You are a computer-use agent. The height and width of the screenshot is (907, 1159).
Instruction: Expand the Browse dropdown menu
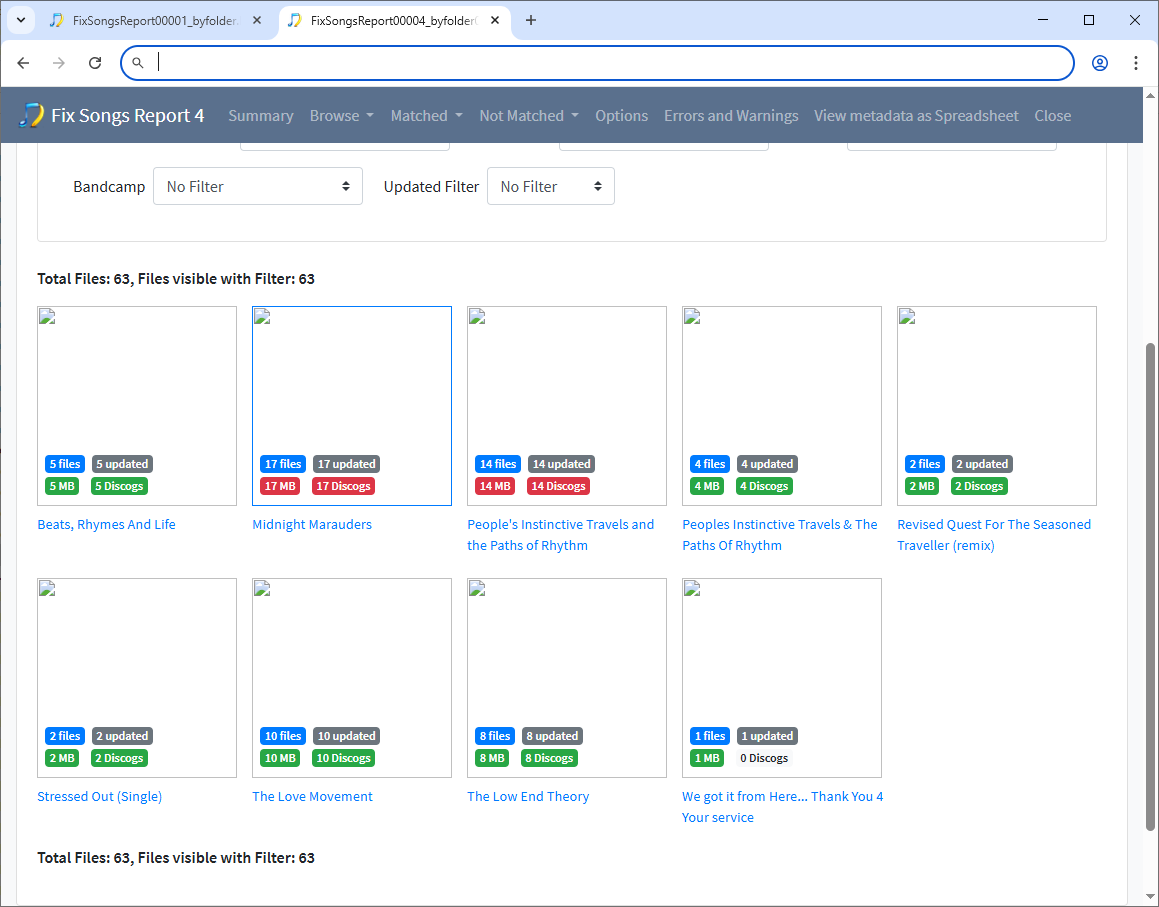click(x=341, y=115)
